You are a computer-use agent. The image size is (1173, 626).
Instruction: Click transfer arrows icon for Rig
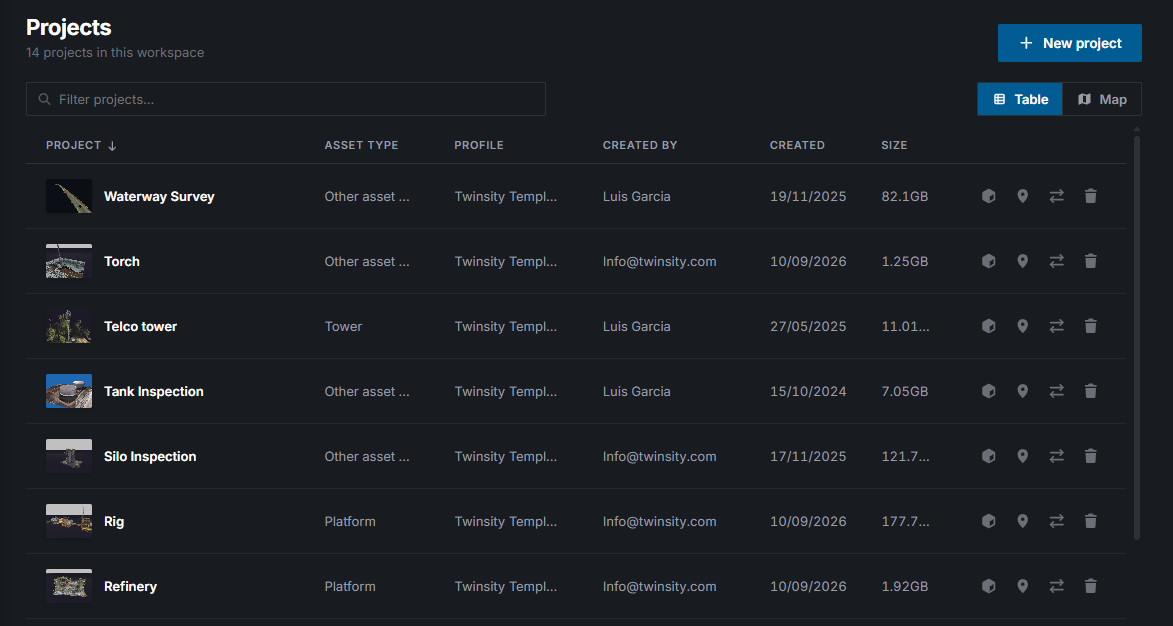(1056, 521)
